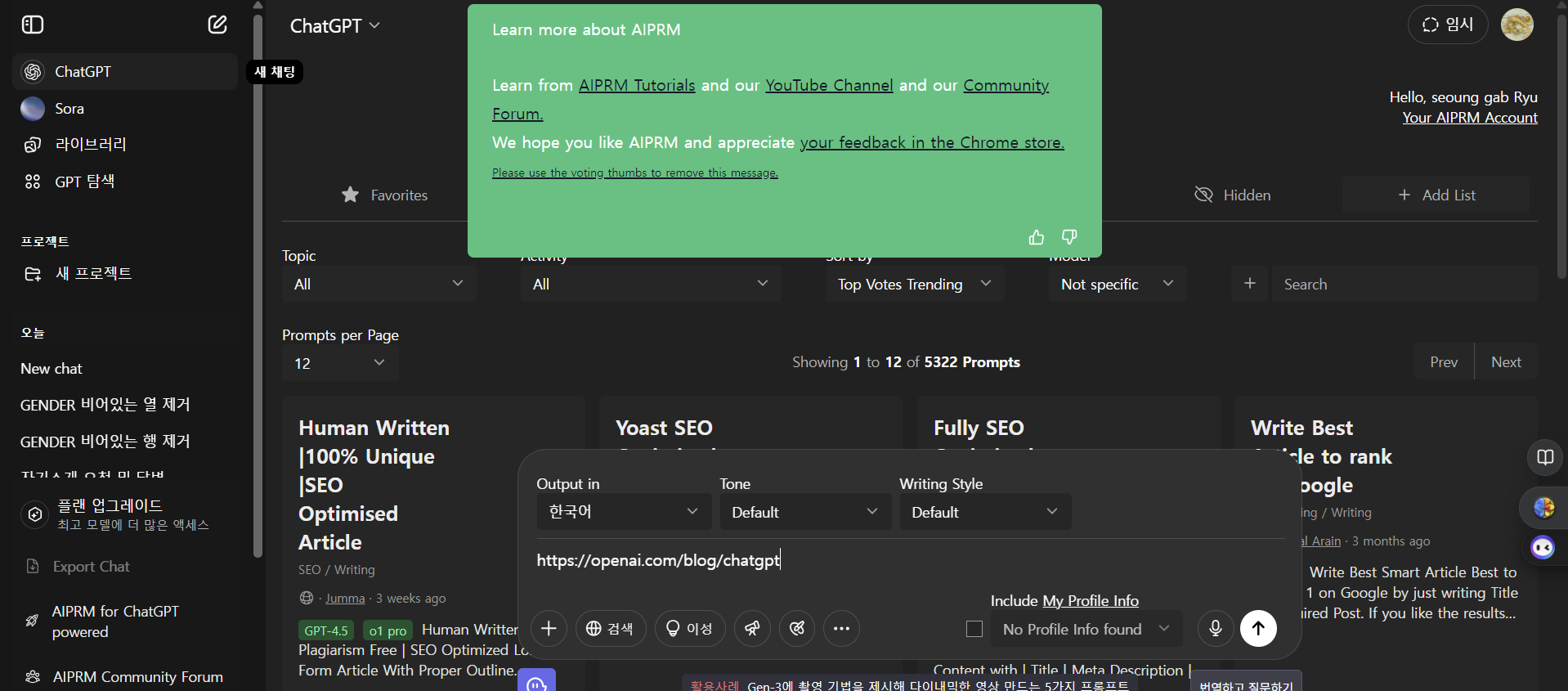Click the book icon on right edge
Image resolution: width=1568 pixels, height=691 pixels.
pyautogui.click(x=1545, y=457)
